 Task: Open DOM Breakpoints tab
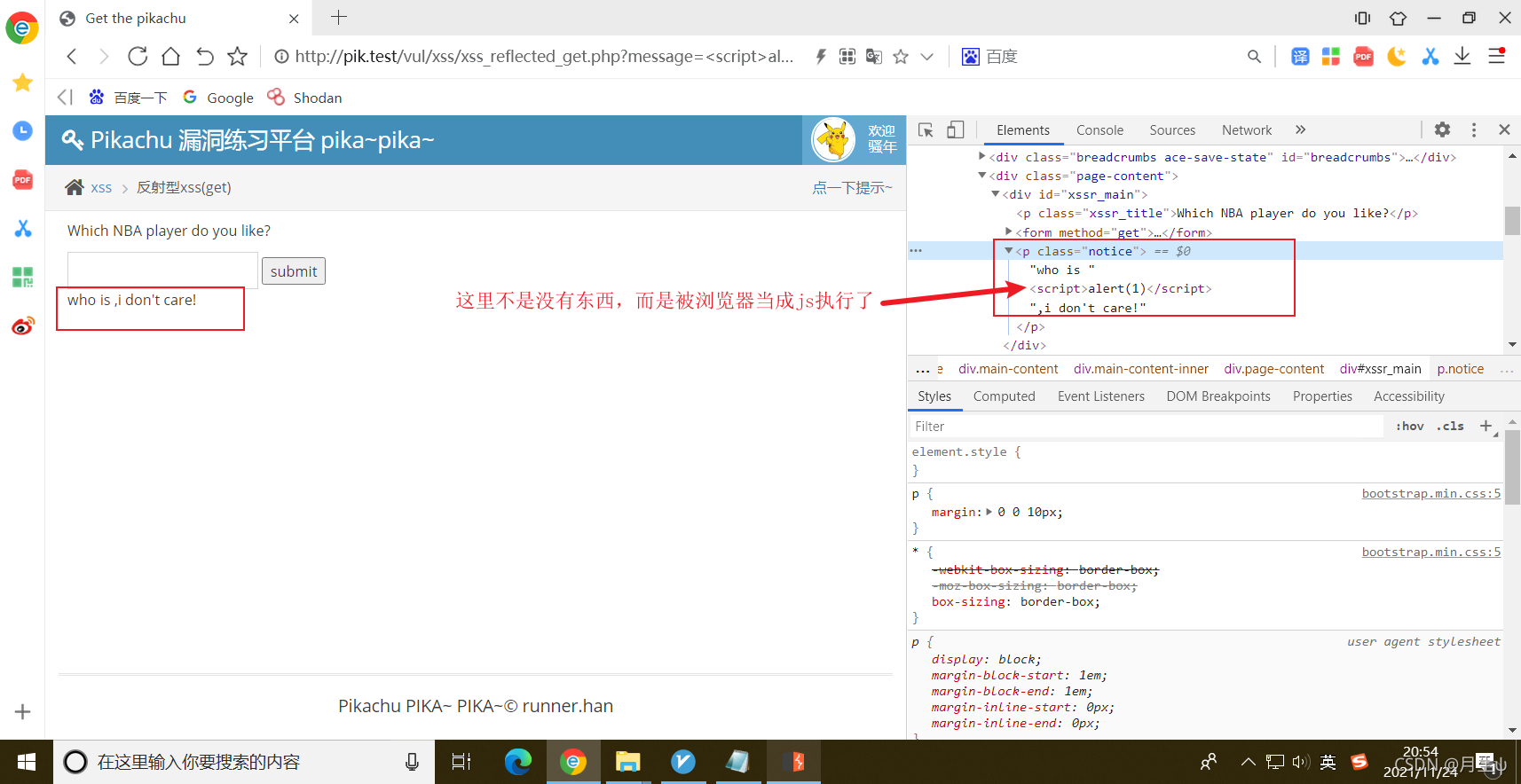pyautogui.click(x=1218, y=396)
